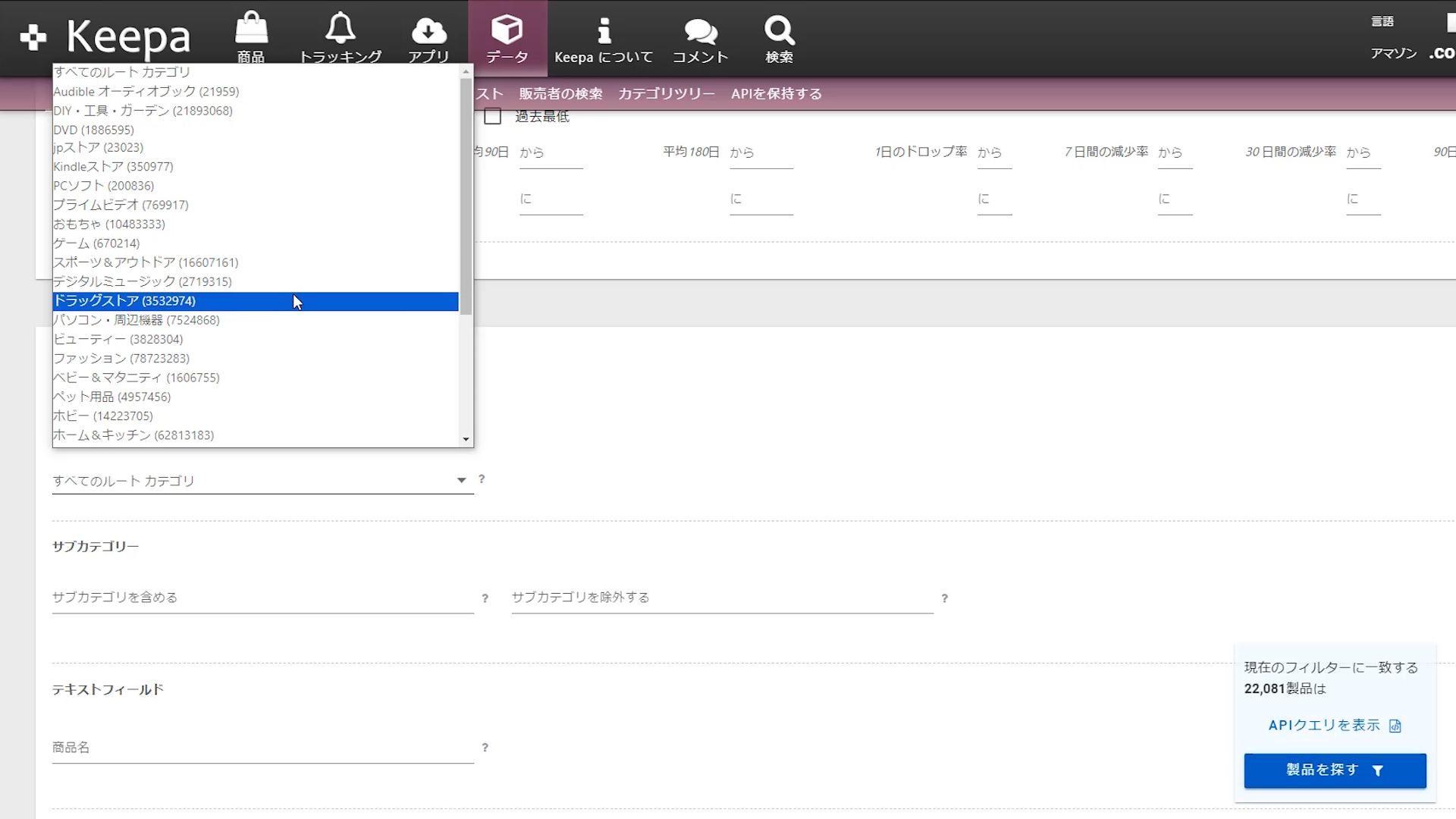Viewport: 1456px width, 819px height.
Task: Select the データ cube icon
Action: coord(507,30)
